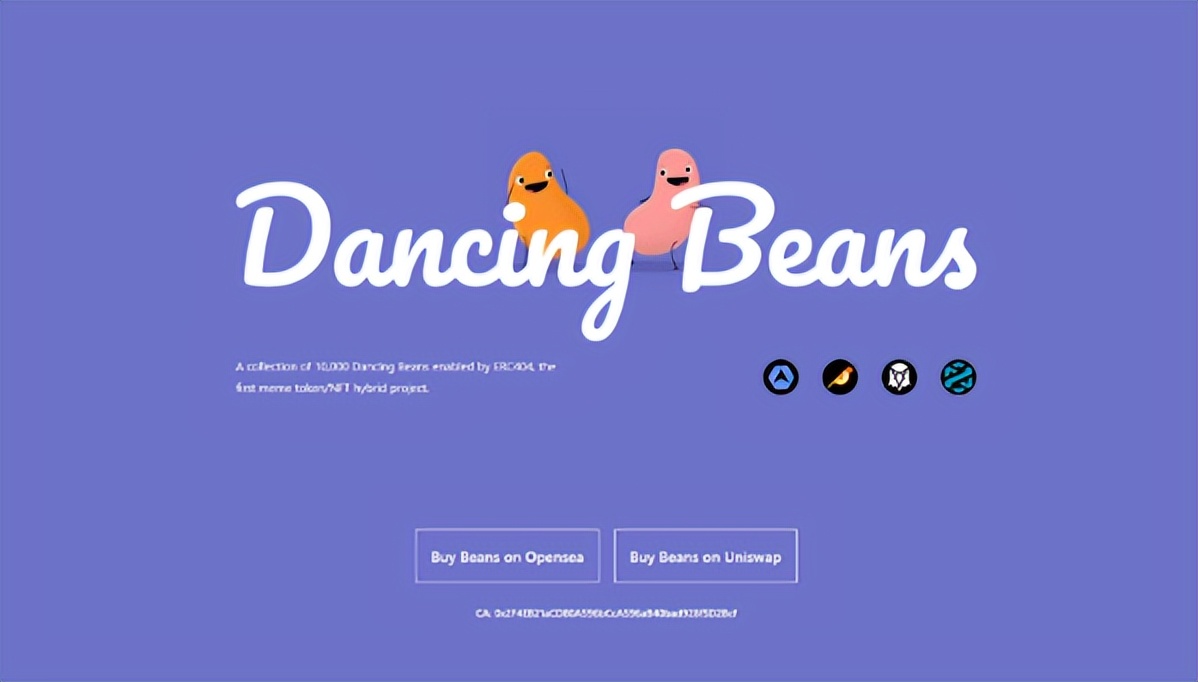1198x682 pixels.
Task: Click ERC404 in the description text
Action: (512, 366)
